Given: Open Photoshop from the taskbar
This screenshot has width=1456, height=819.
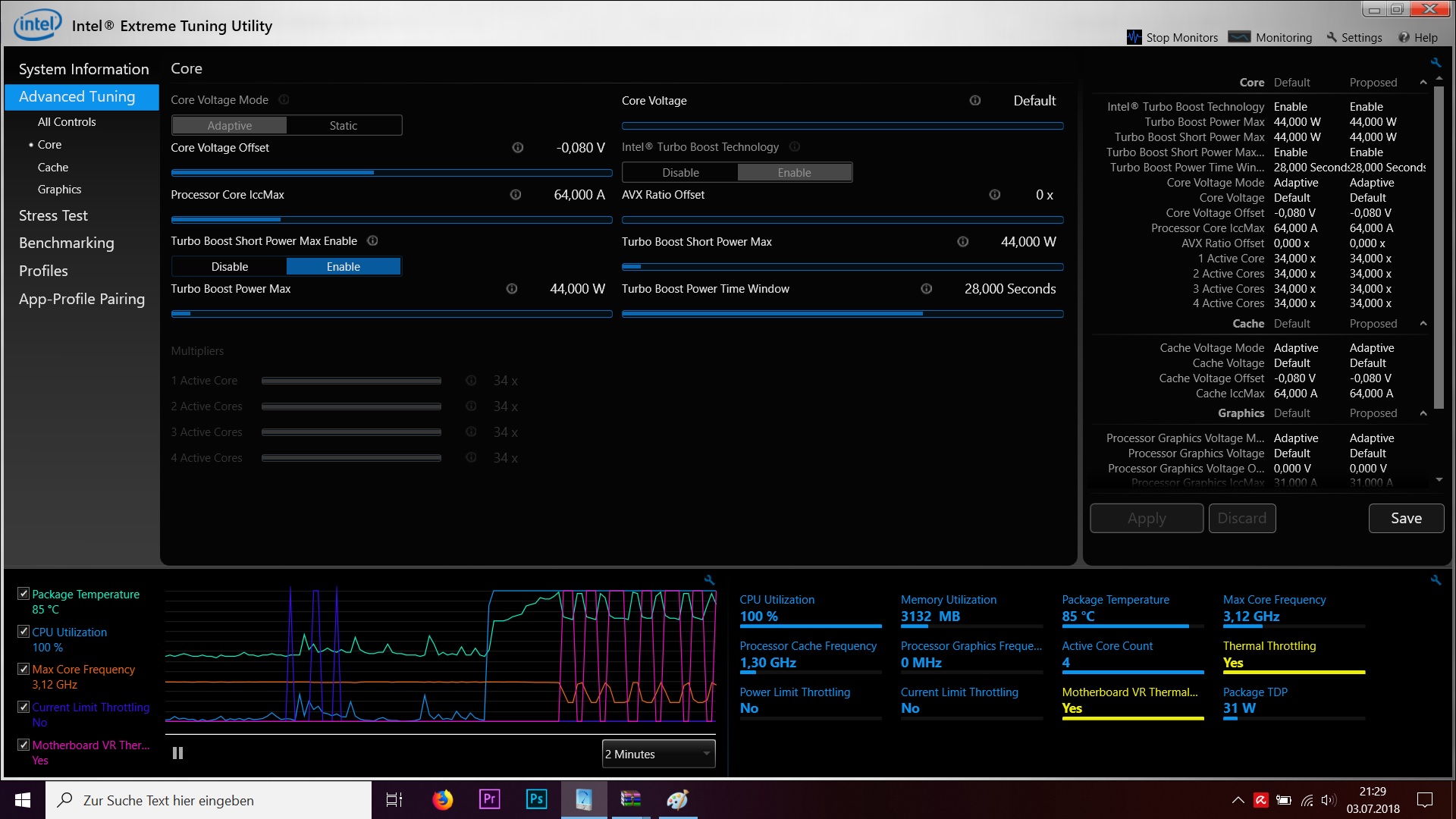Looking at the screenshot, I should tap(536, 799).
